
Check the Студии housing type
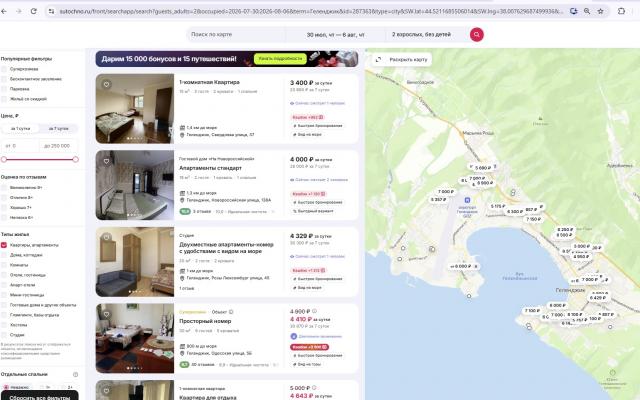(4, 335)
